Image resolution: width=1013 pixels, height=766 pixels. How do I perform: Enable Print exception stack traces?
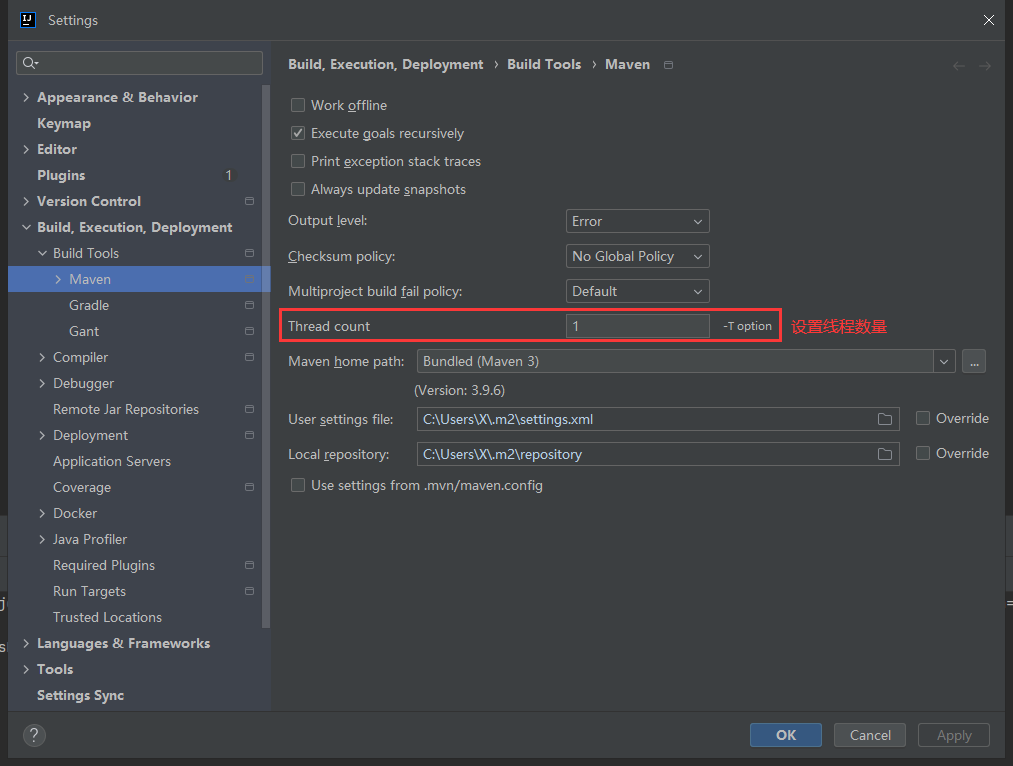[298, 161]
